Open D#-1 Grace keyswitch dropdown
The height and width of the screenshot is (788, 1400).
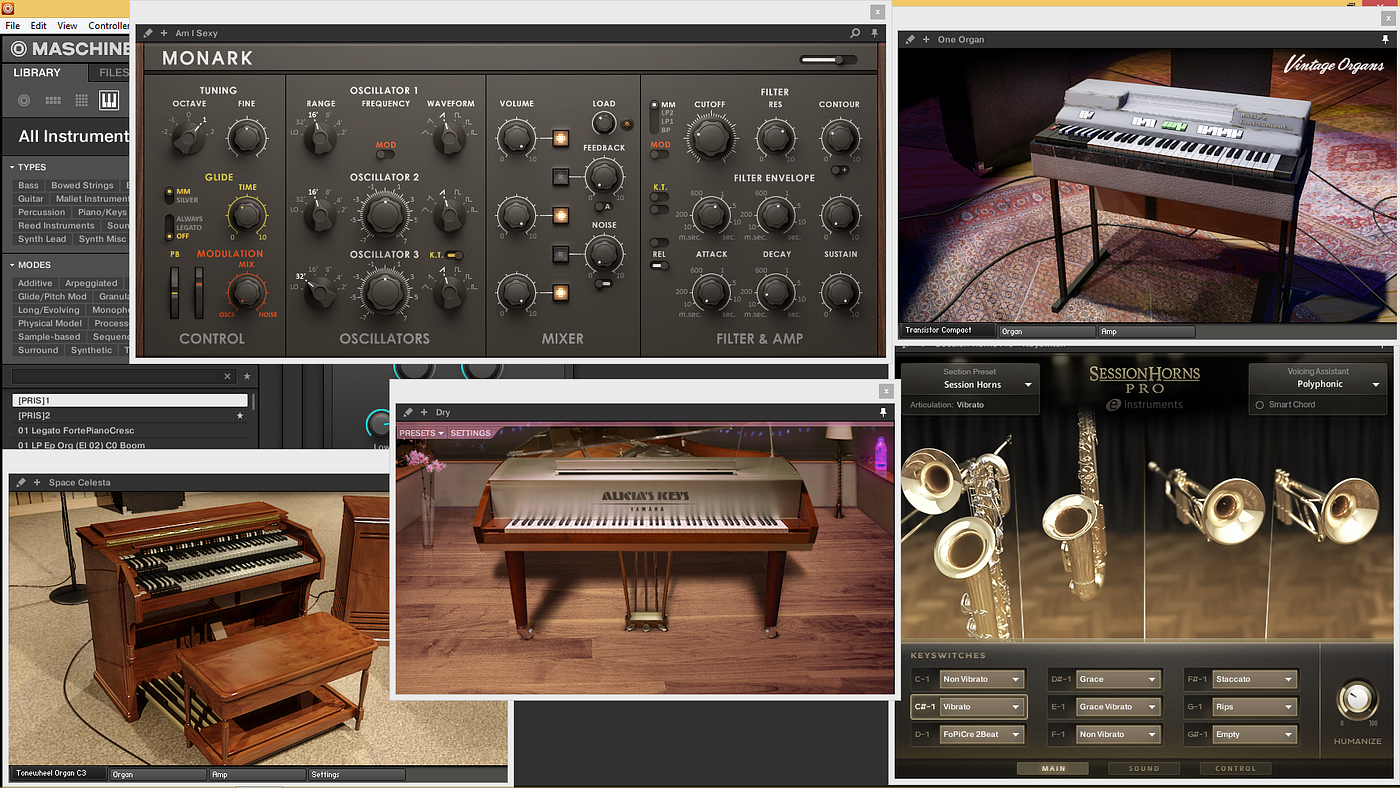point(1119,679)
